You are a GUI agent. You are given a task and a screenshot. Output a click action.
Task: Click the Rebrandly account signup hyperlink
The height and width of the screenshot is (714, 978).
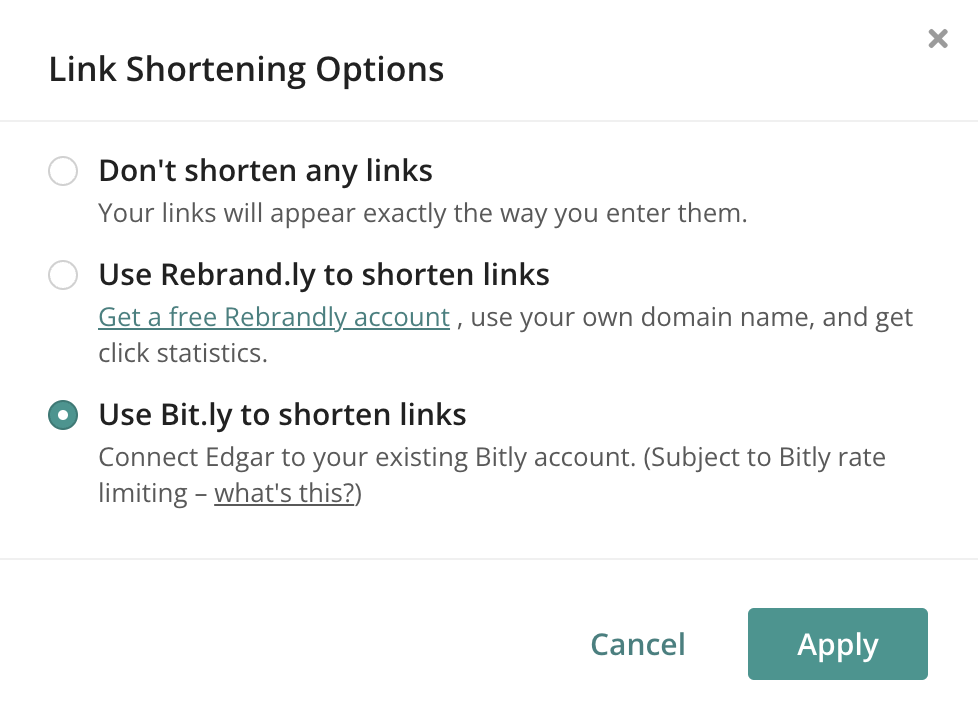coord(273,317)
